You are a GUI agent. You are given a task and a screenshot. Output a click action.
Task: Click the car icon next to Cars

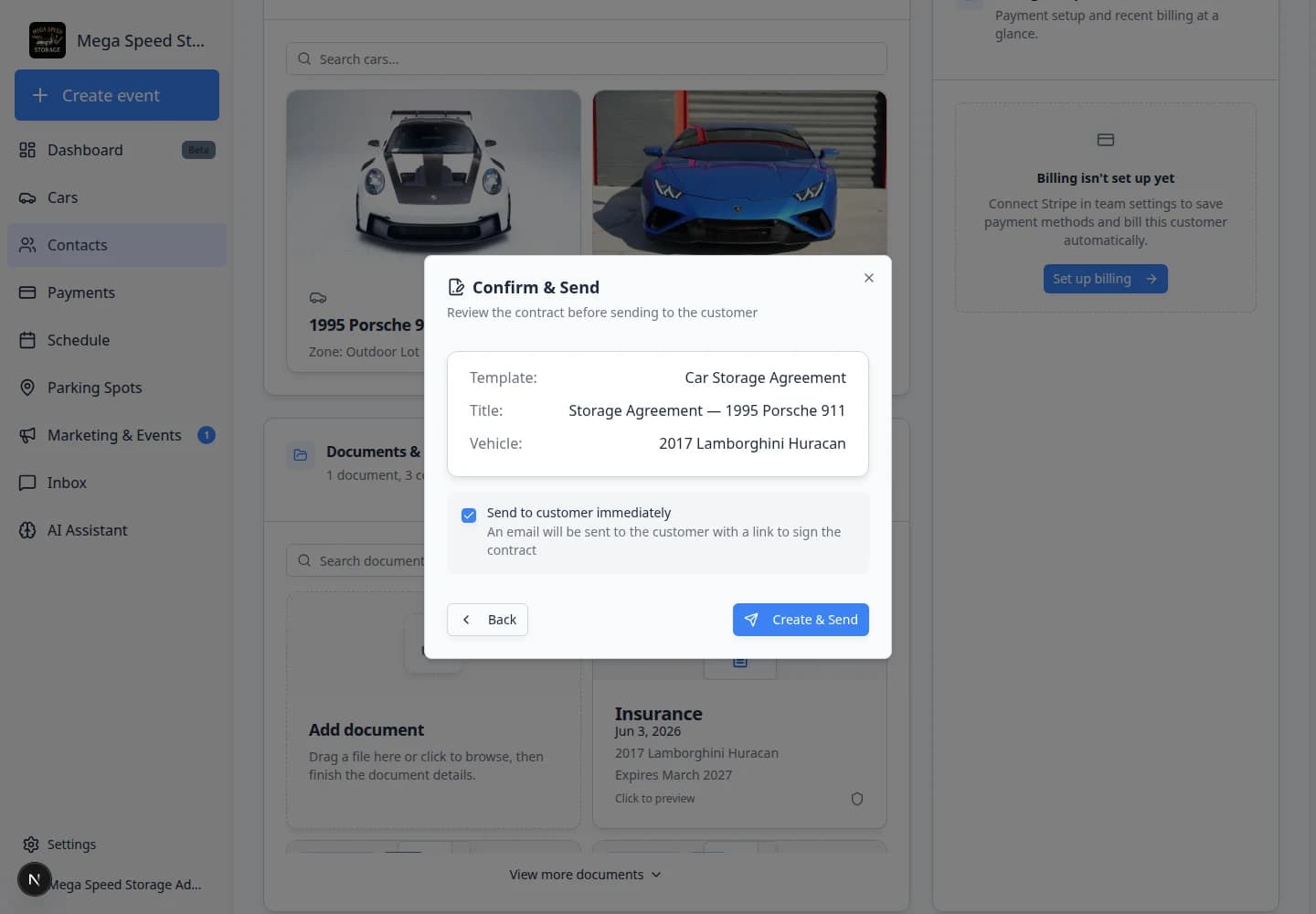point(27,197)
